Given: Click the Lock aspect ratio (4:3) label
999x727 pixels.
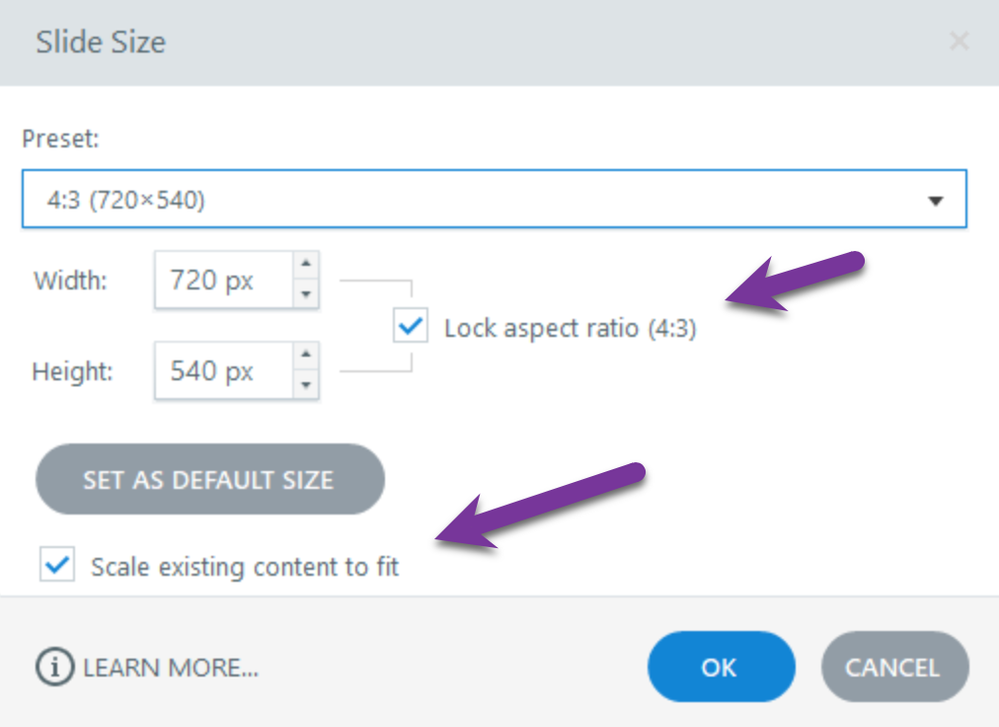Looking at the screenshot, I should (570, 328).
